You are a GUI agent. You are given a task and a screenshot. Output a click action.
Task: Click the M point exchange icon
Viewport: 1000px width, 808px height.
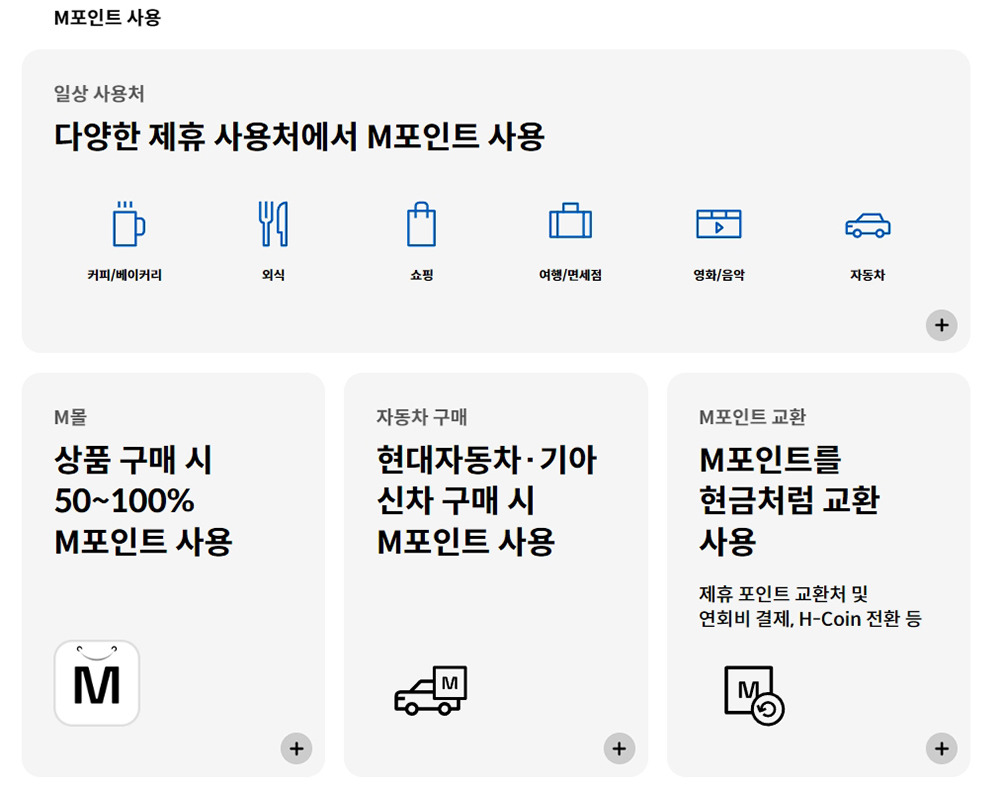click(754, 695)
